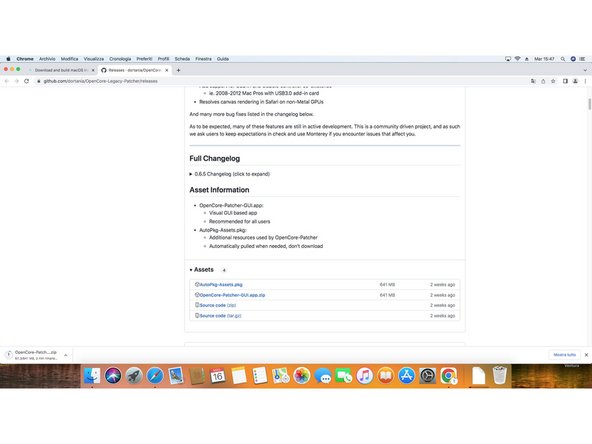
Task: Open Launchpad from the Dock
Action: point(134,376)
